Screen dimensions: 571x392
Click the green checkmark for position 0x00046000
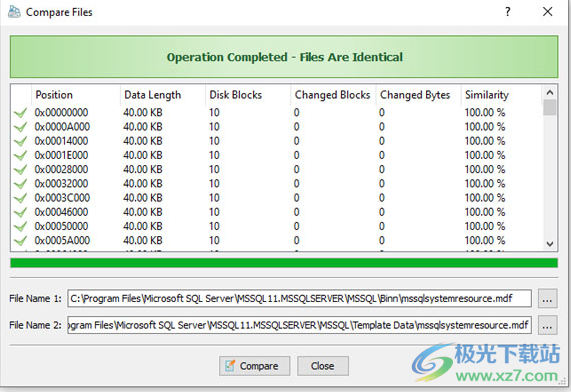(21, 212)
